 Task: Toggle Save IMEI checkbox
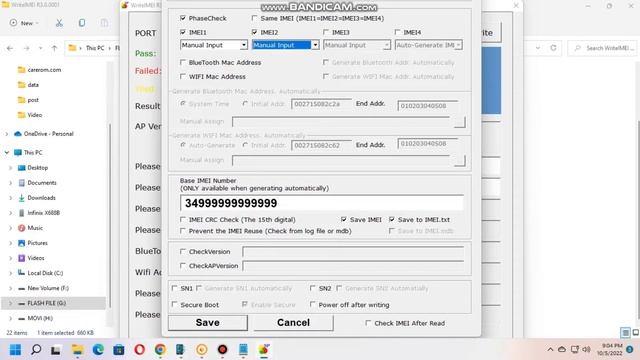[x=344, y=219]
